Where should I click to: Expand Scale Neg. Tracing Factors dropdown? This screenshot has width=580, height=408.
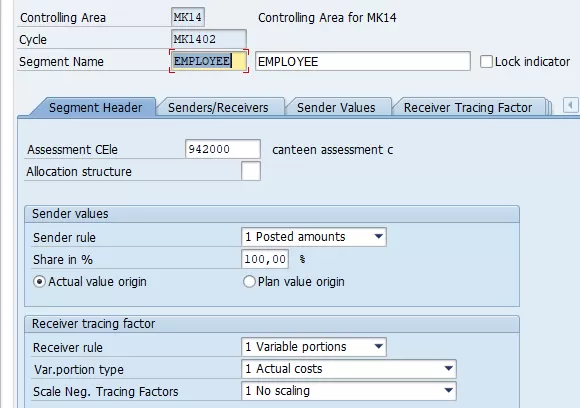[448, 391]
